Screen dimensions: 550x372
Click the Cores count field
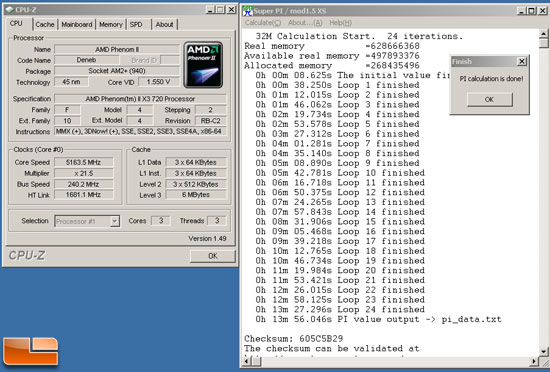(x=161, y=221)
